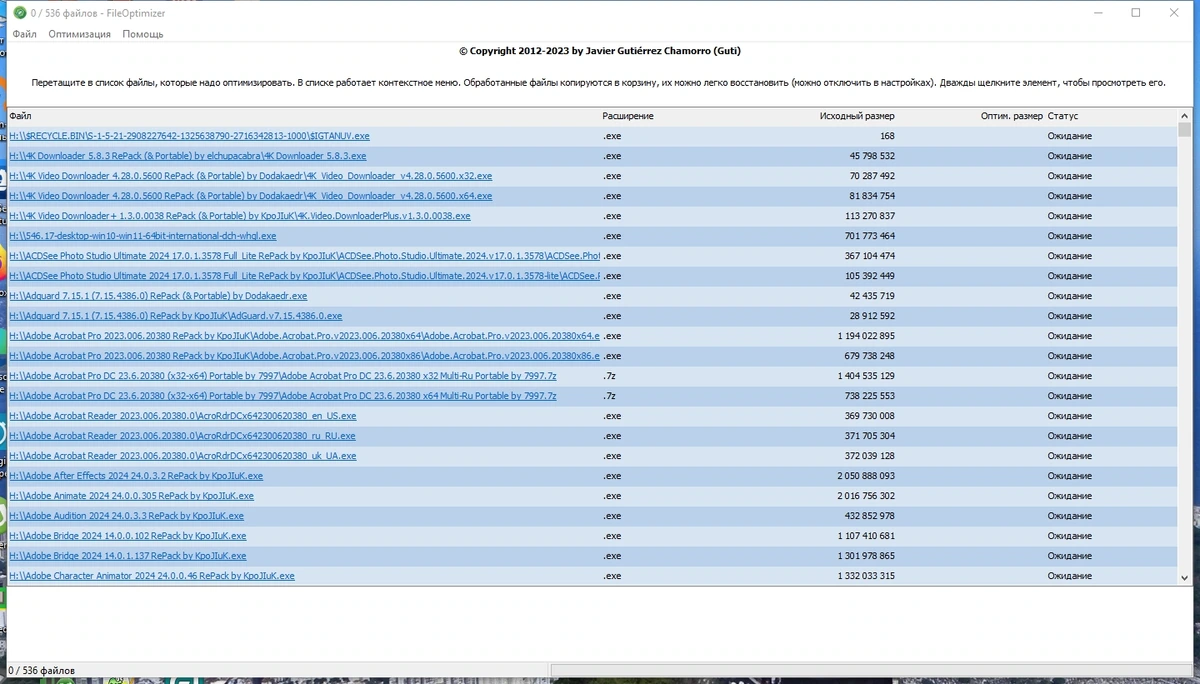Sort by the Оптим. размер column header
1200x684 pixels.
tap(1011, 116)
